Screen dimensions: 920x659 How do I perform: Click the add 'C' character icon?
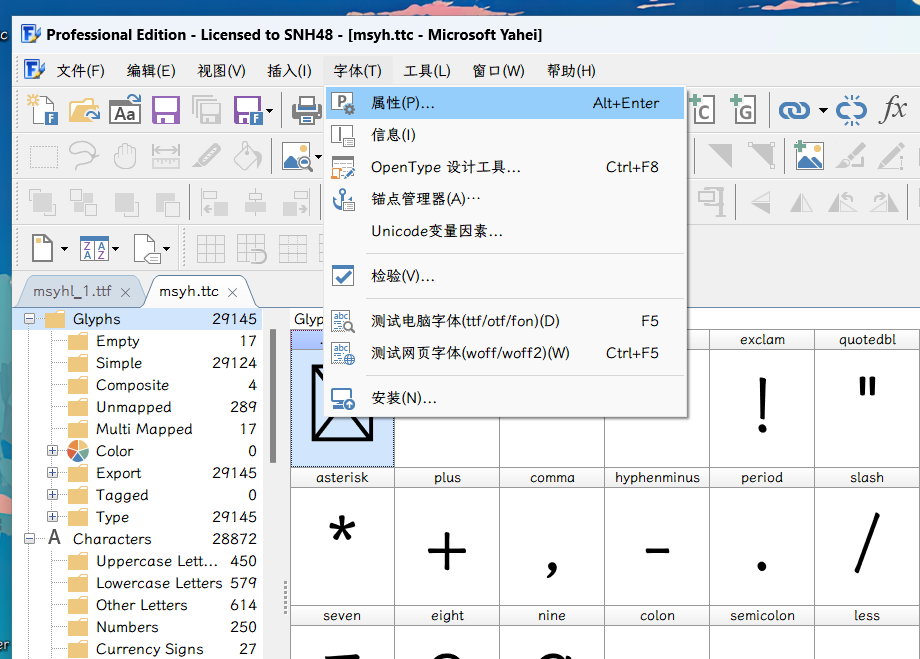pyautogui.click(x=702, y=110)
